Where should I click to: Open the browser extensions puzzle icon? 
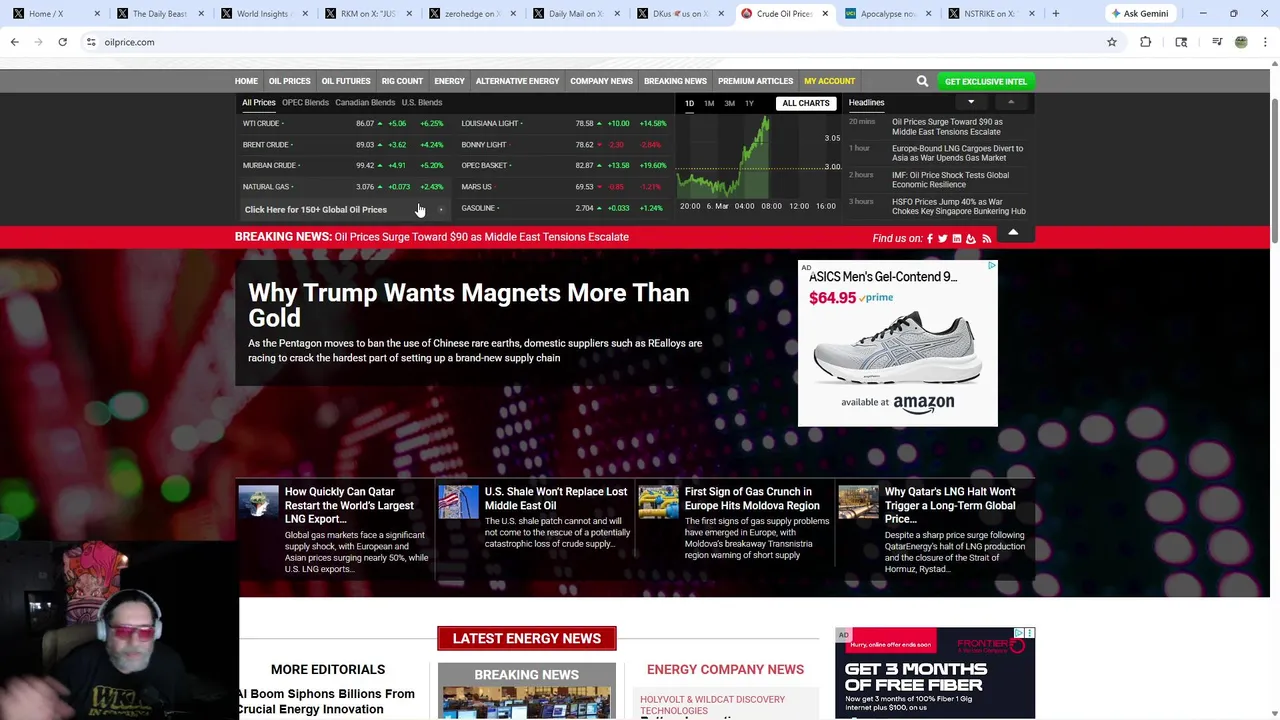pyautogui.click(x=1145, y=42)
